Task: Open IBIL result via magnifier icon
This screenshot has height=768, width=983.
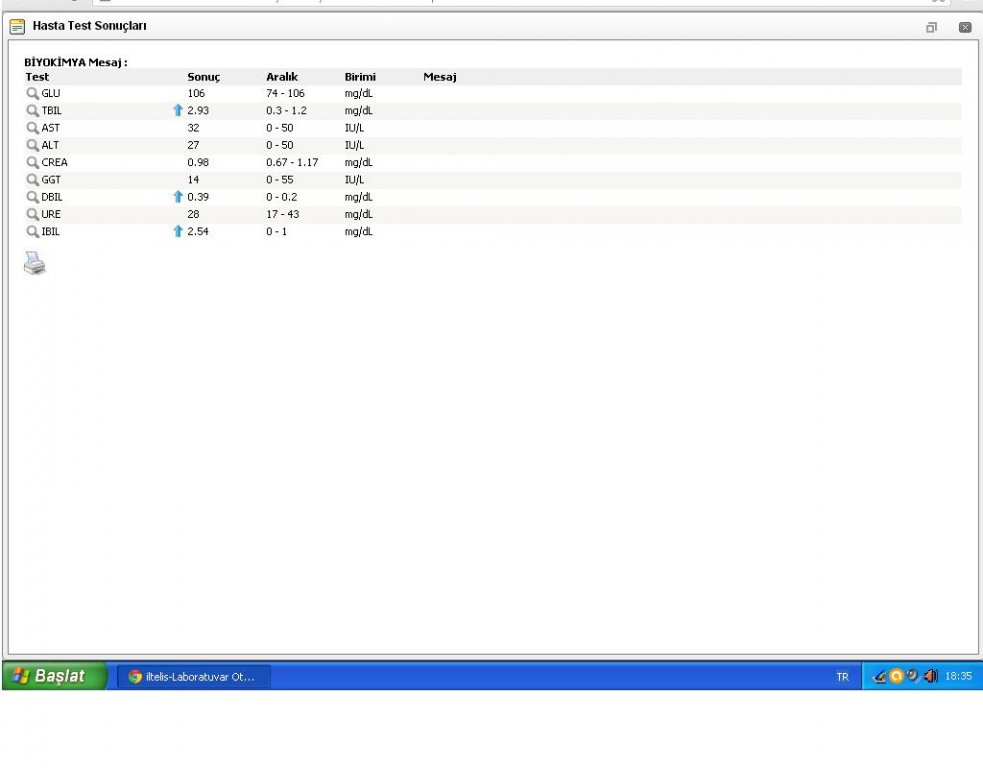Action: [x=33, y=231]
